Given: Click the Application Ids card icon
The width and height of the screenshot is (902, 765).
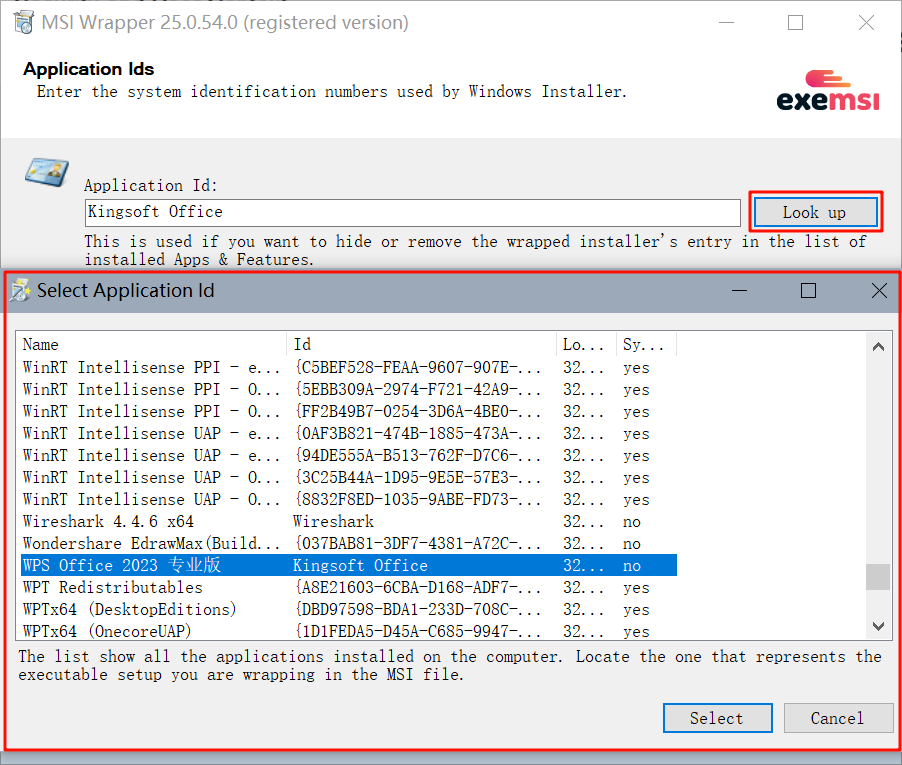Looking at the screenshot, I should [47, 171].
